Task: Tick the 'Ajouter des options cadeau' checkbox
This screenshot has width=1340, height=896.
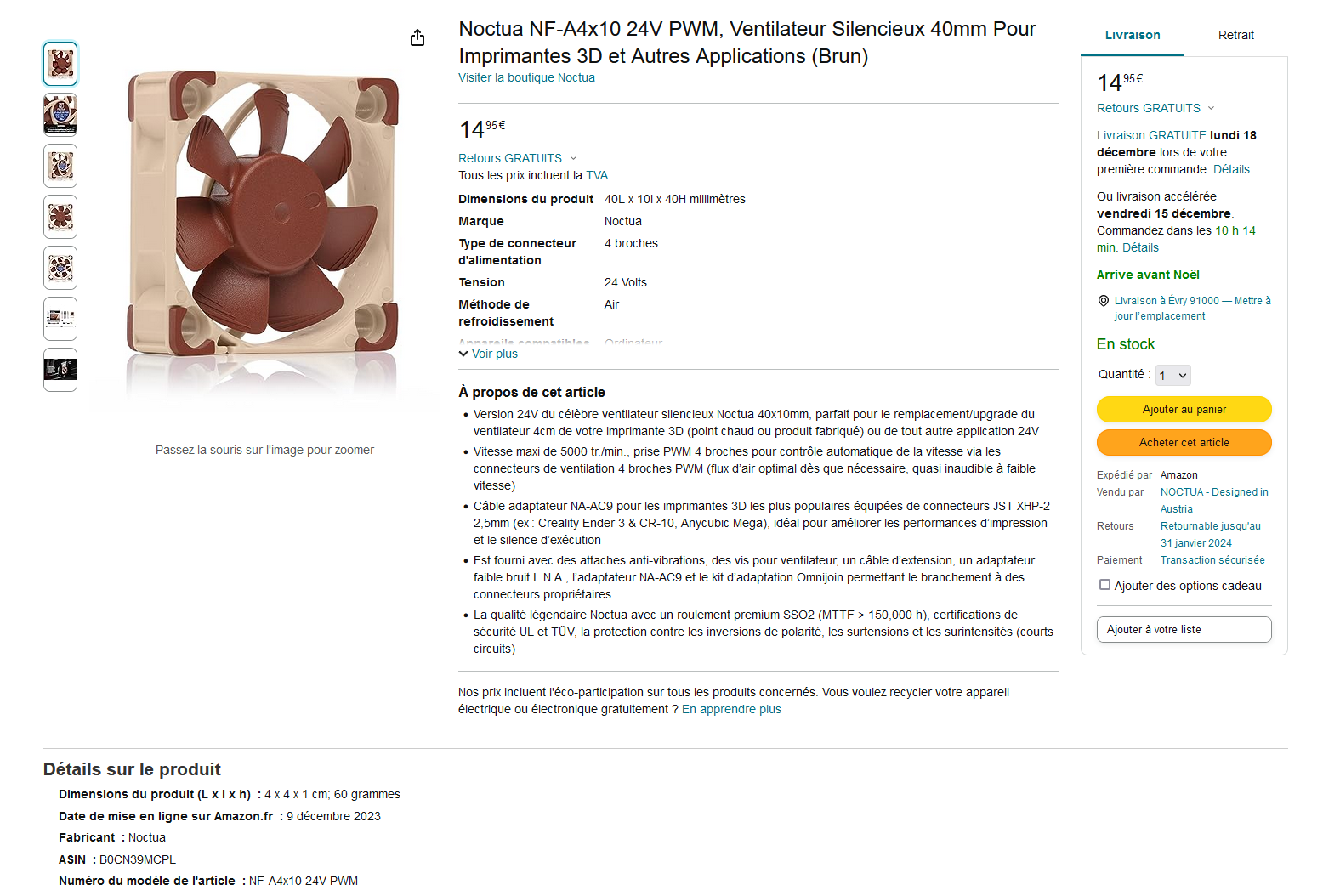Action: point(1104,585)
